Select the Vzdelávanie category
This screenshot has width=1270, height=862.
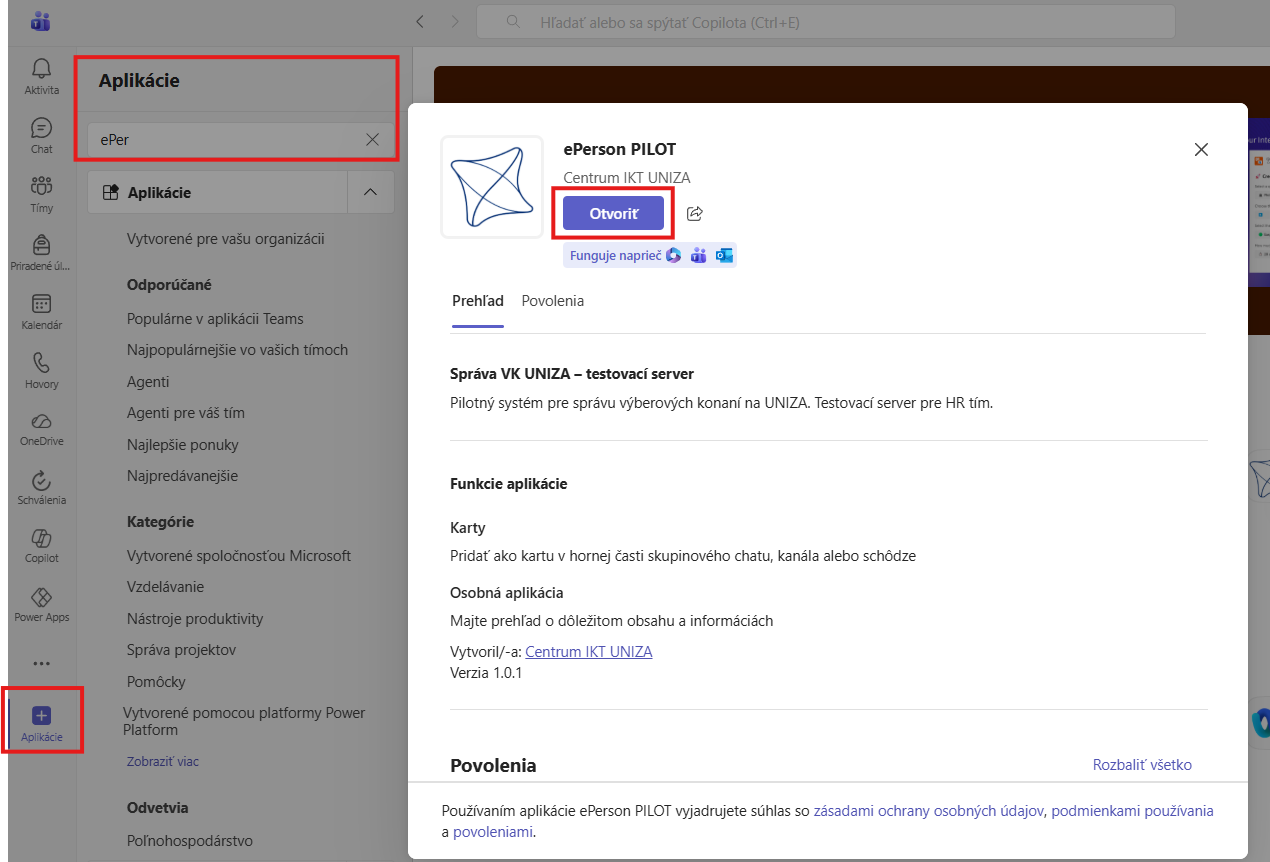pyautogui.click(x=166, y=587)
